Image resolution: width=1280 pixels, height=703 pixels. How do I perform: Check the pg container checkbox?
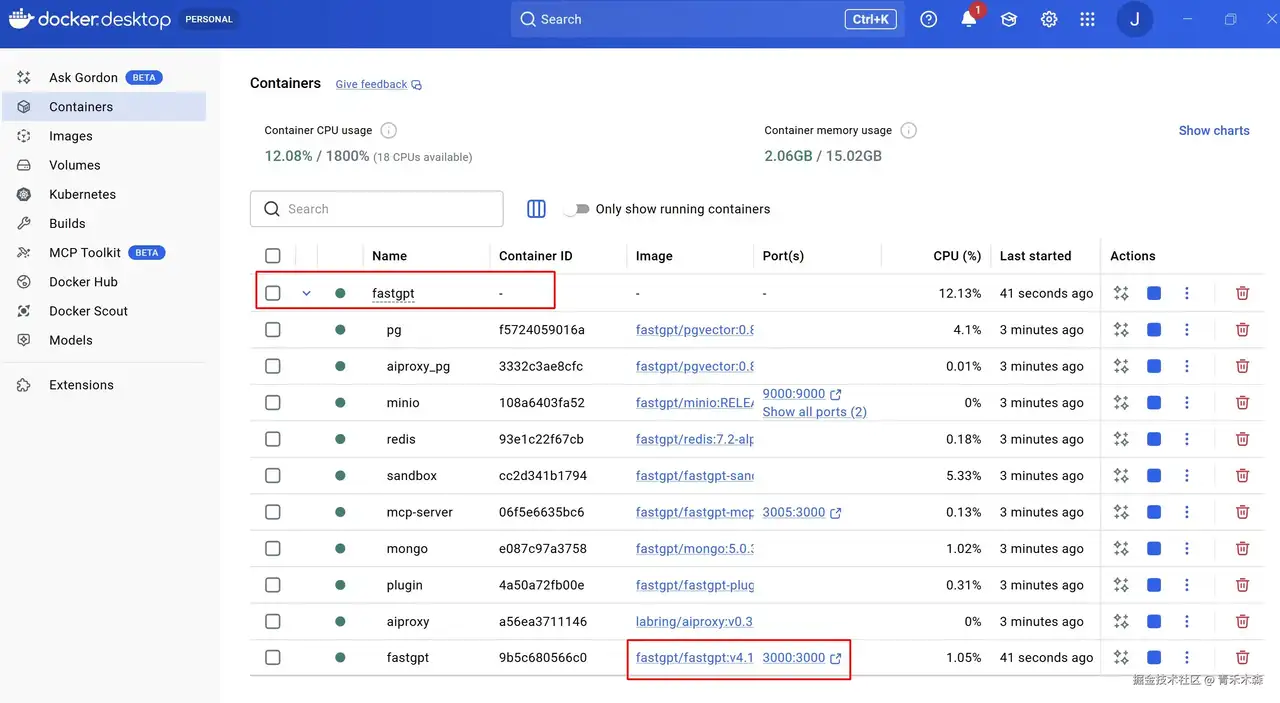coord(273,330)
